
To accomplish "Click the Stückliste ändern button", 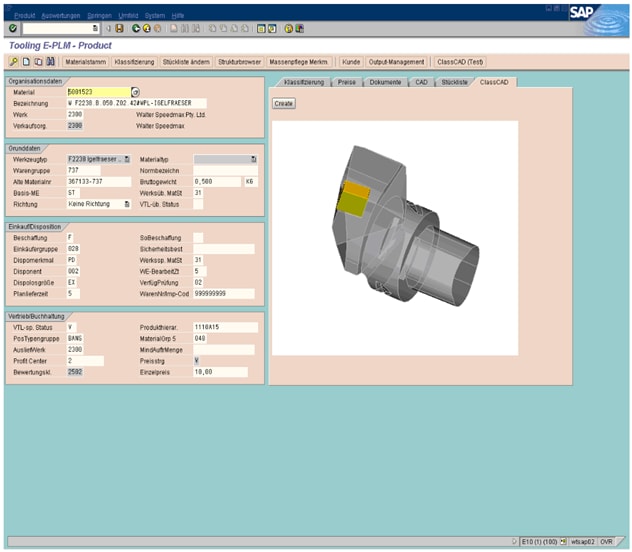I will [186, 62].
